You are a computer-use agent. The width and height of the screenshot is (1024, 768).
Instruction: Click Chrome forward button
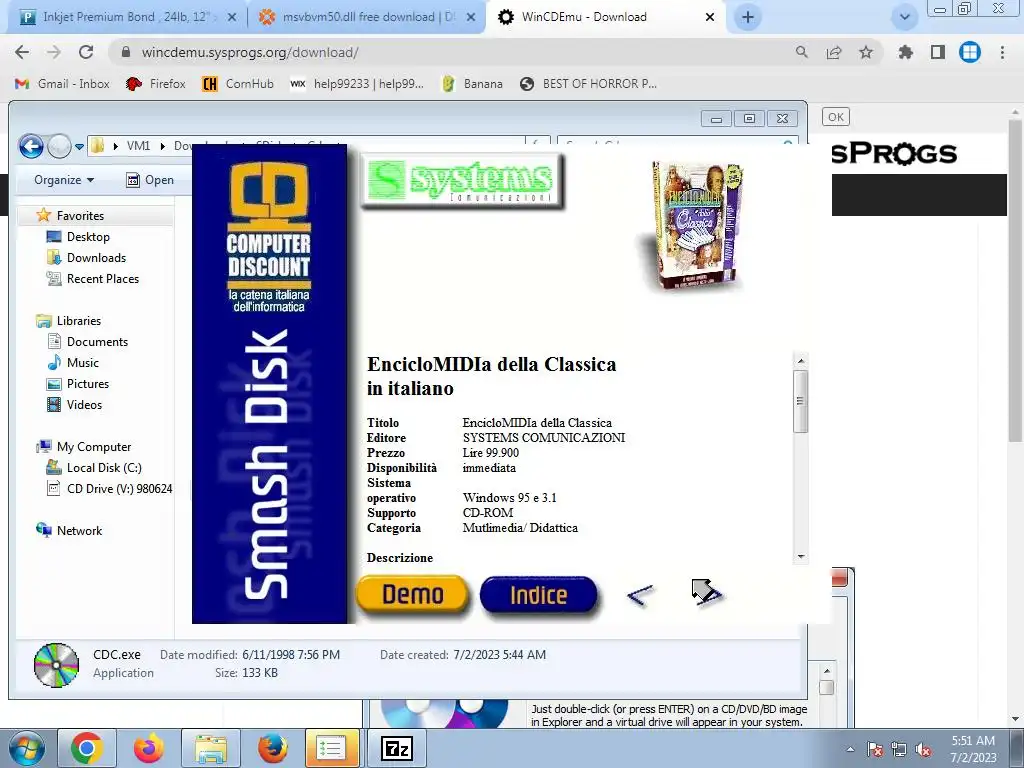tap(54, 52)
